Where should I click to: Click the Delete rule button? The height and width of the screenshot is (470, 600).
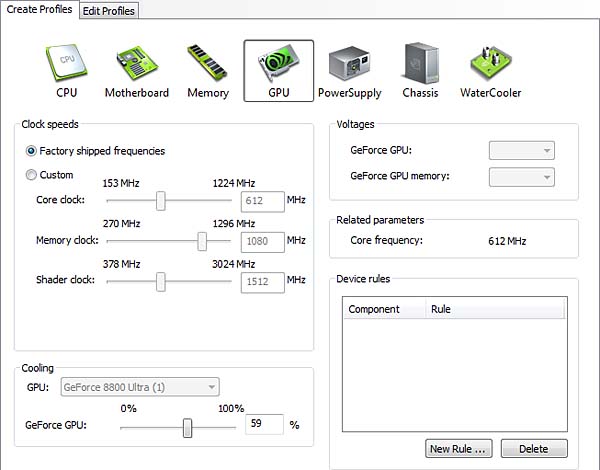[534, 449]
